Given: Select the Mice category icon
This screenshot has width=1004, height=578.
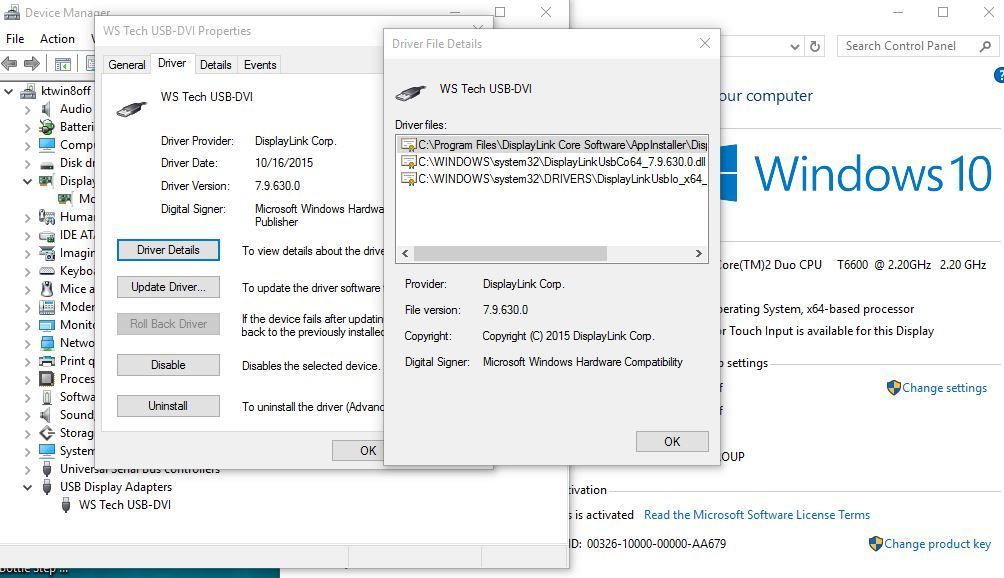Looking at the screenshot, I should point(47,289).
